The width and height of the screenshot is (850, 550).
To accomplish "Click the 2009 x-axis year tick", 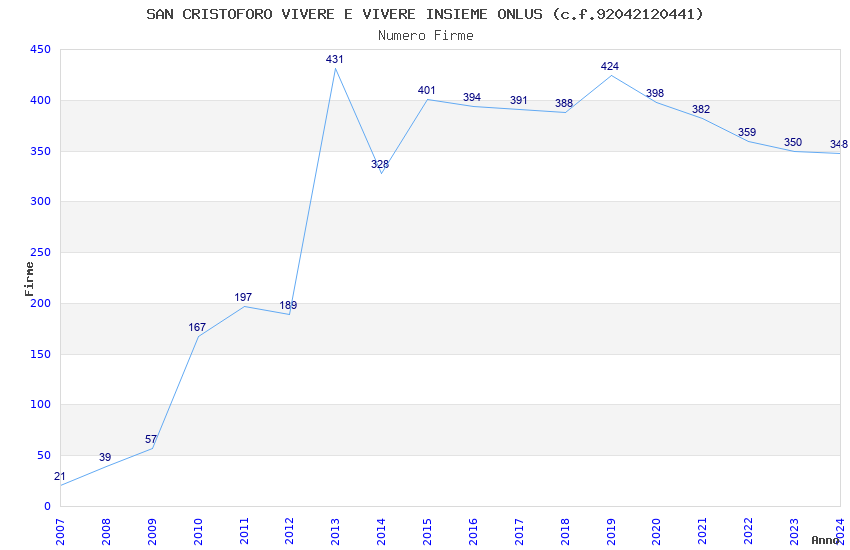I will coord(152,532).
